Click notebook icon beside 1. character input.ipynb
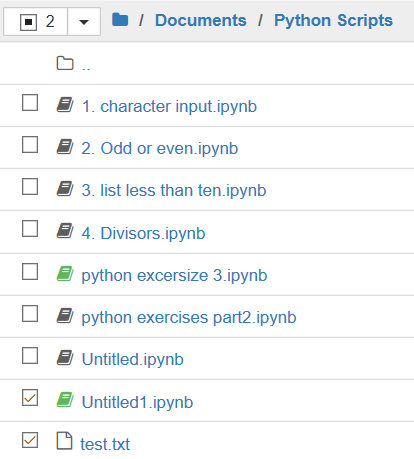 tap(65, 105)
